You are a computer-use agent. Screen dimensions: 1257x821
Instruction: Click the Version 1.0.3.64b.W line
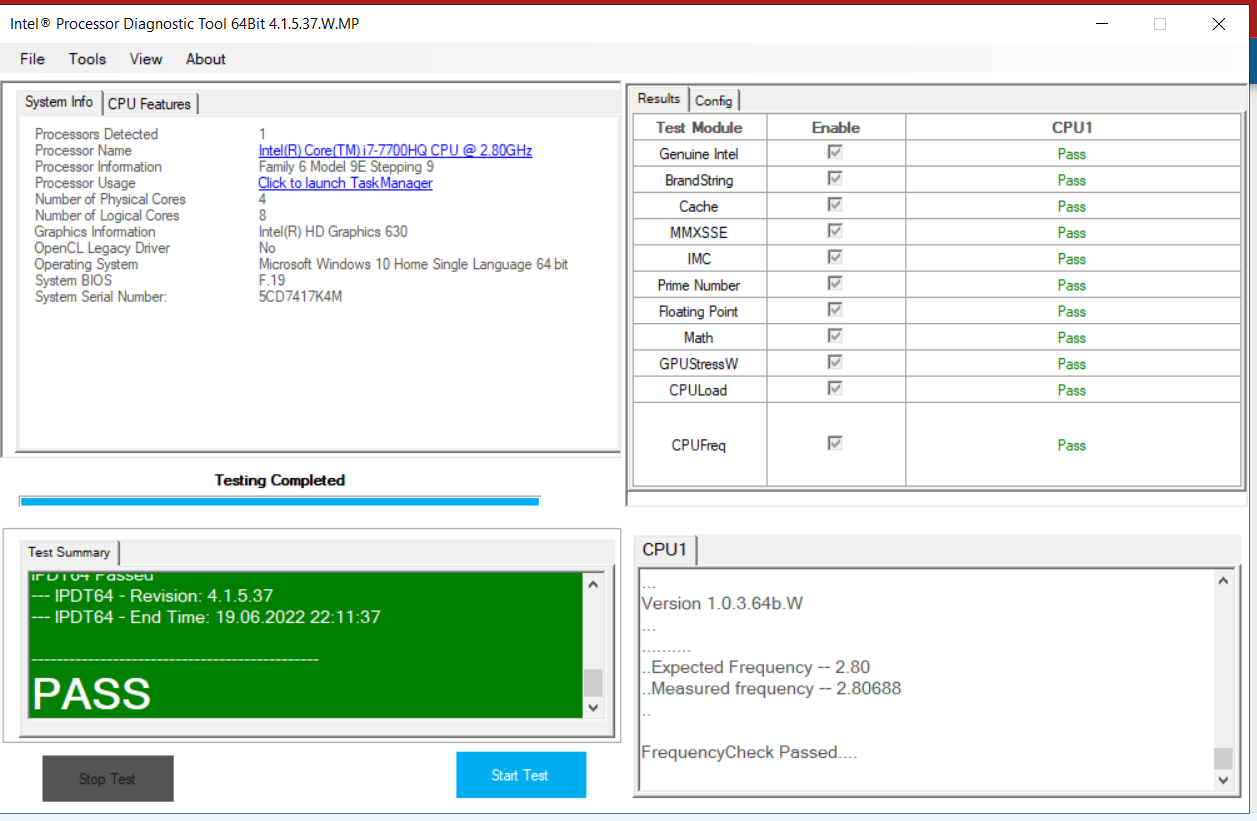pos(722,603)
